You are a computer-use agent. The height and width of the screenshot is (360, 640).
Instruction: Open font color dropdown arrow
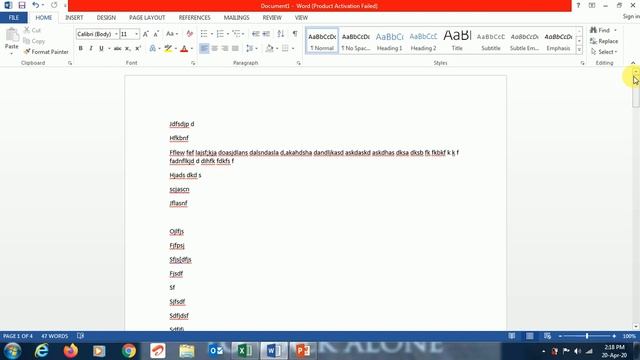[x=192, y=49]
